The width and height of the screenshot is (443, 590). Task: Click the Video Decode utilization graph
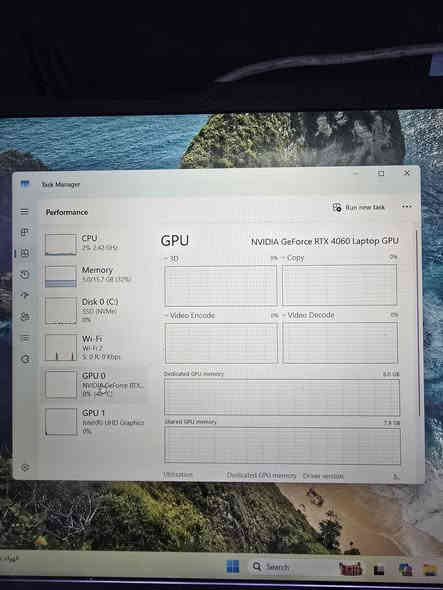pos(340,342)
